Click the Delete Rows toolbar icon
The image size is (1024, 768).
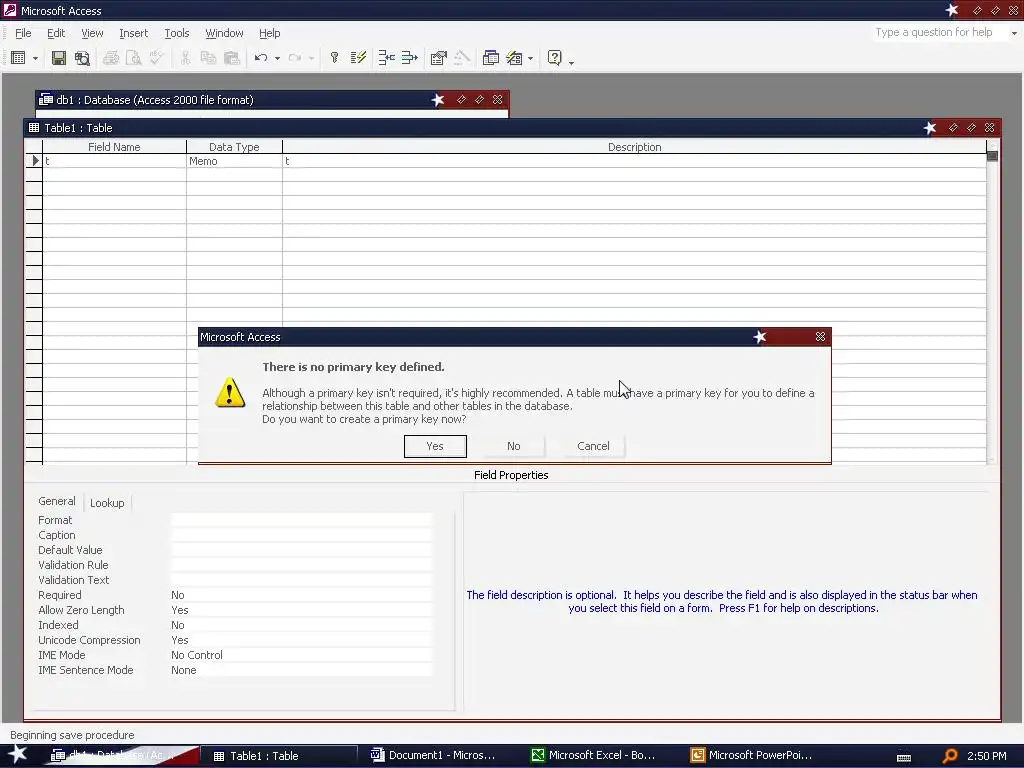pyautogui.click(x=409, y=58)
